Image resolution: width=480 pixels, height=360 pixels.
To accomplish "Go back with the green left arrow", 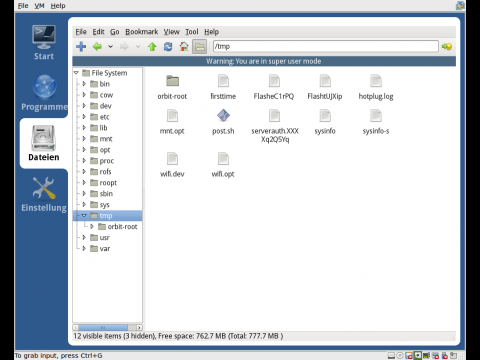I will (97, 47).
